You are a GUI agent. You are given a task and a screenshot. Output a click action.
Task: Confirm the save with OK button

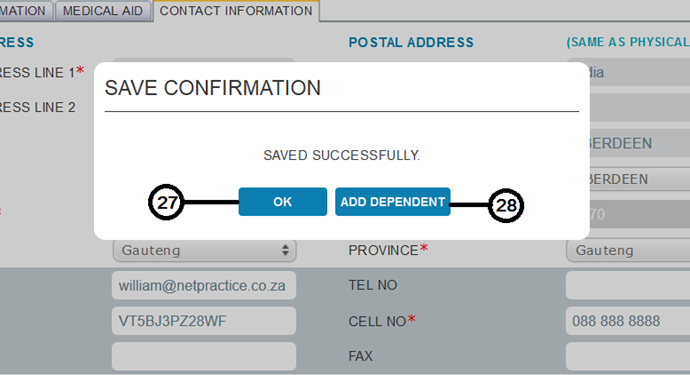pos(283,202)
